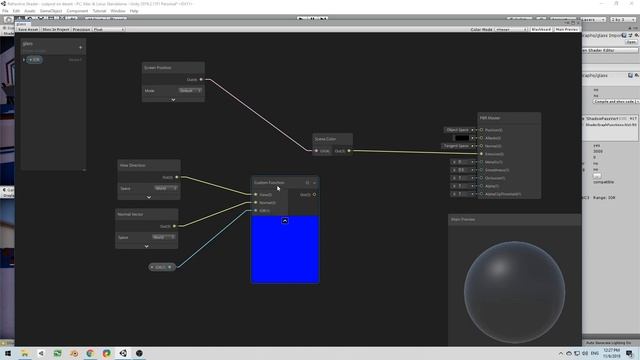Click the Scene Color UV(4) input port
This screenshot has height=360, width=640.
click(x=316, y=151)
